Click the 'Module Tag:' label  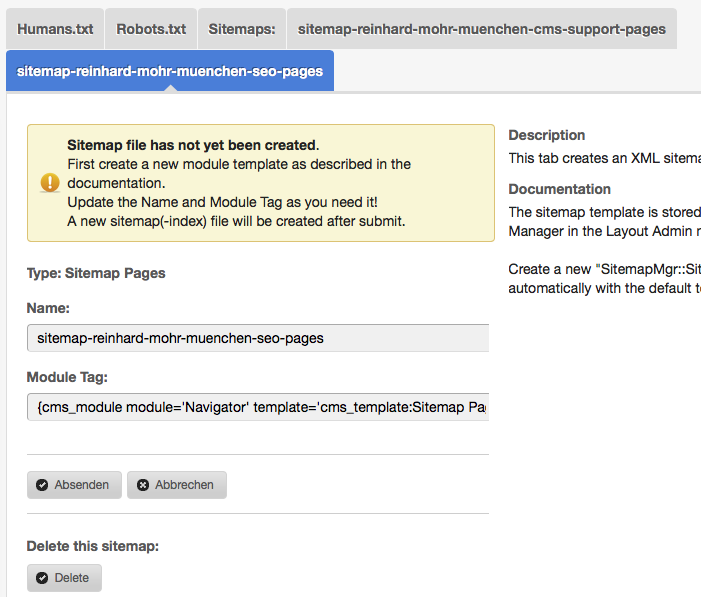click(67, 377)
